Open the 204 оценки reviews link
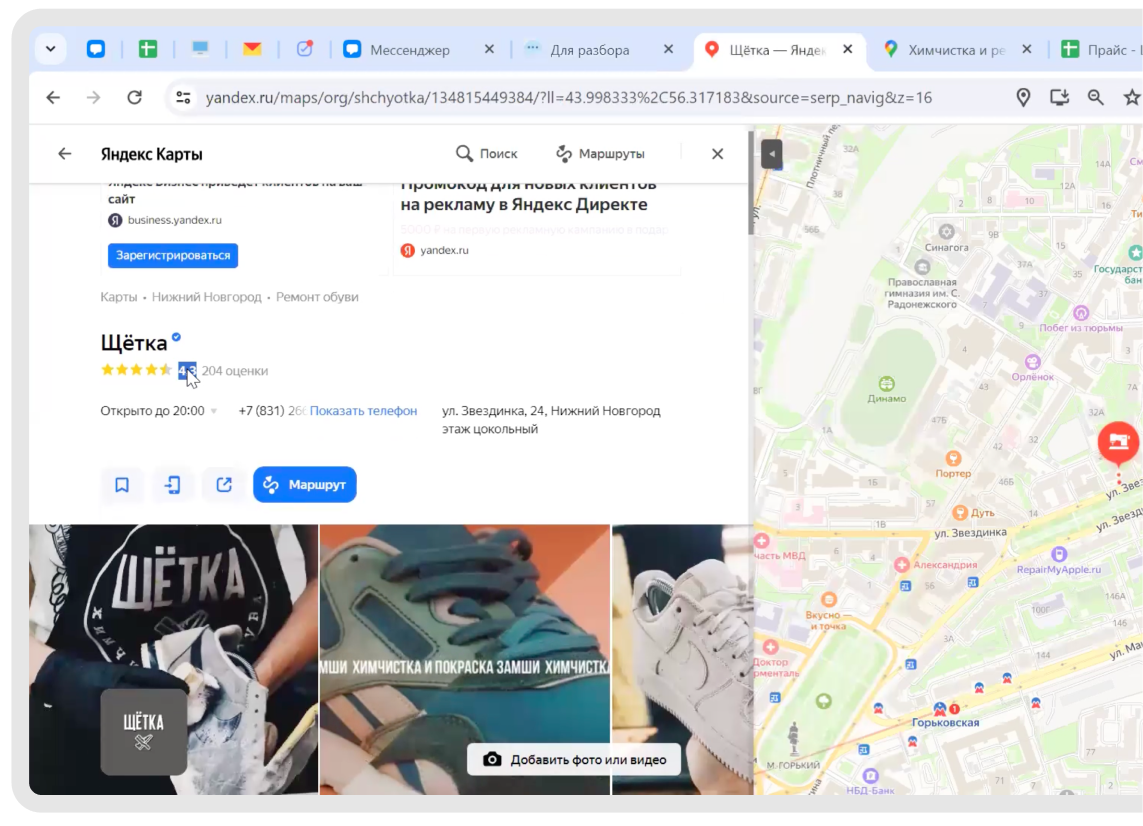 point(235,371)
